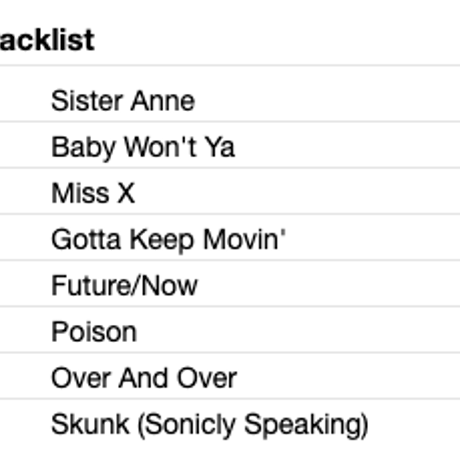Click the position cell before Sister Anne
460x460 pixels.
click(x=23, y=101)
